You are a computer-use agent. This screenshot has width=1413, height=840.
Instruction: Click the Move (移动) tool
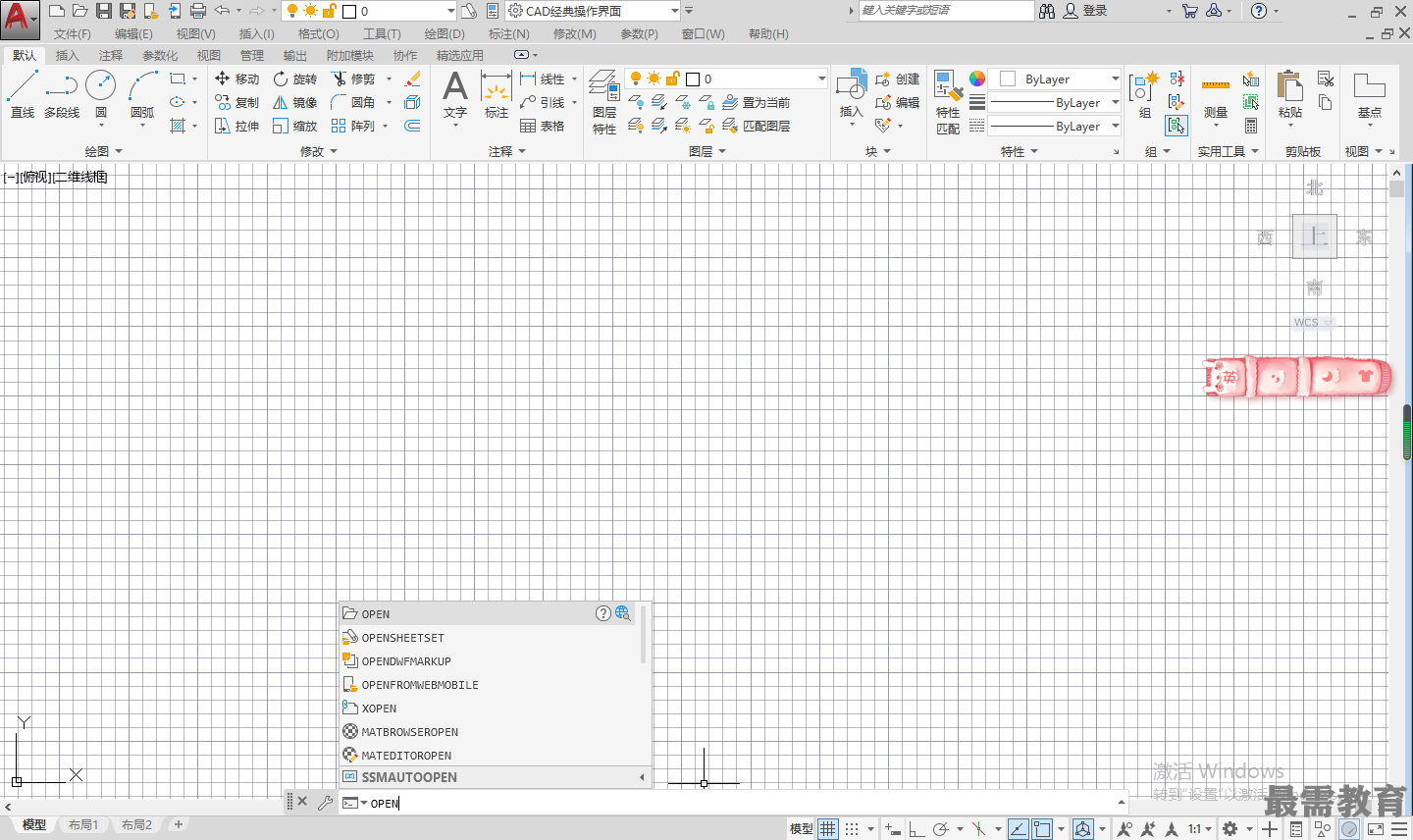[x=236, y=79]
